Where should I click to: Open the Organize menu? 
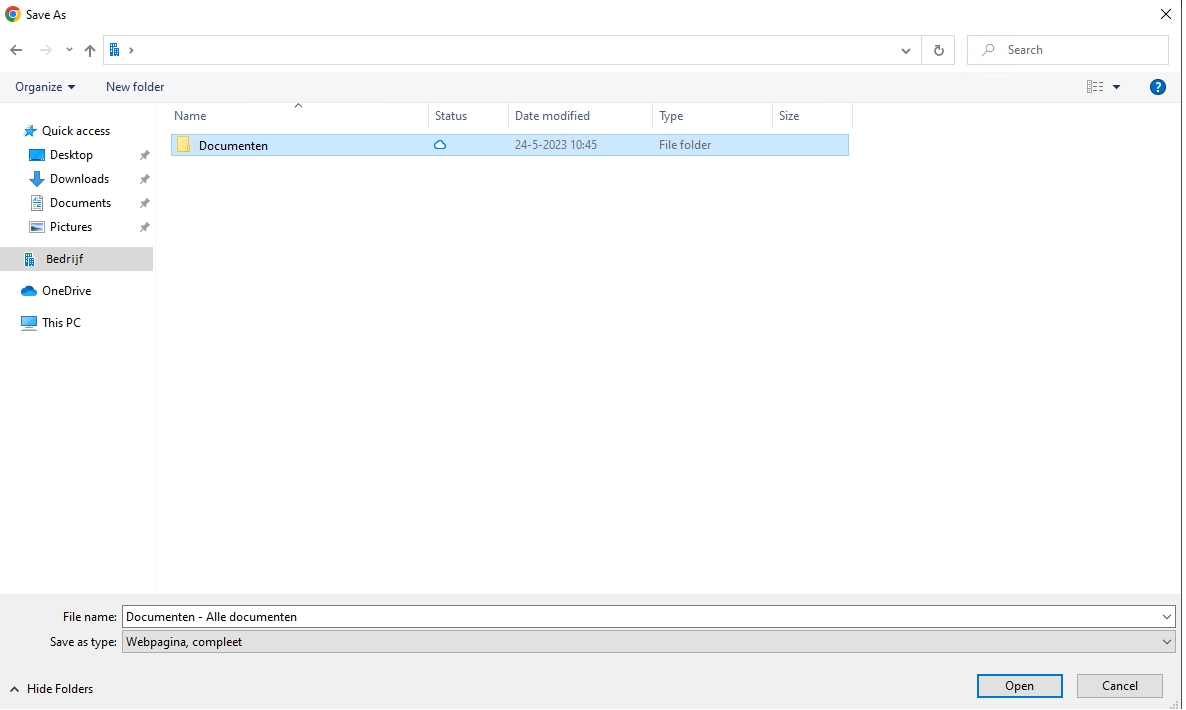(x=45, y=87)
